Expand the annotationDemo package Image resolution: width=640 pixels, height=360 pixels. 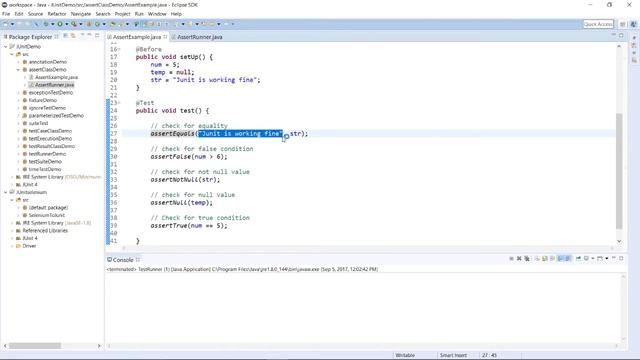18,62
